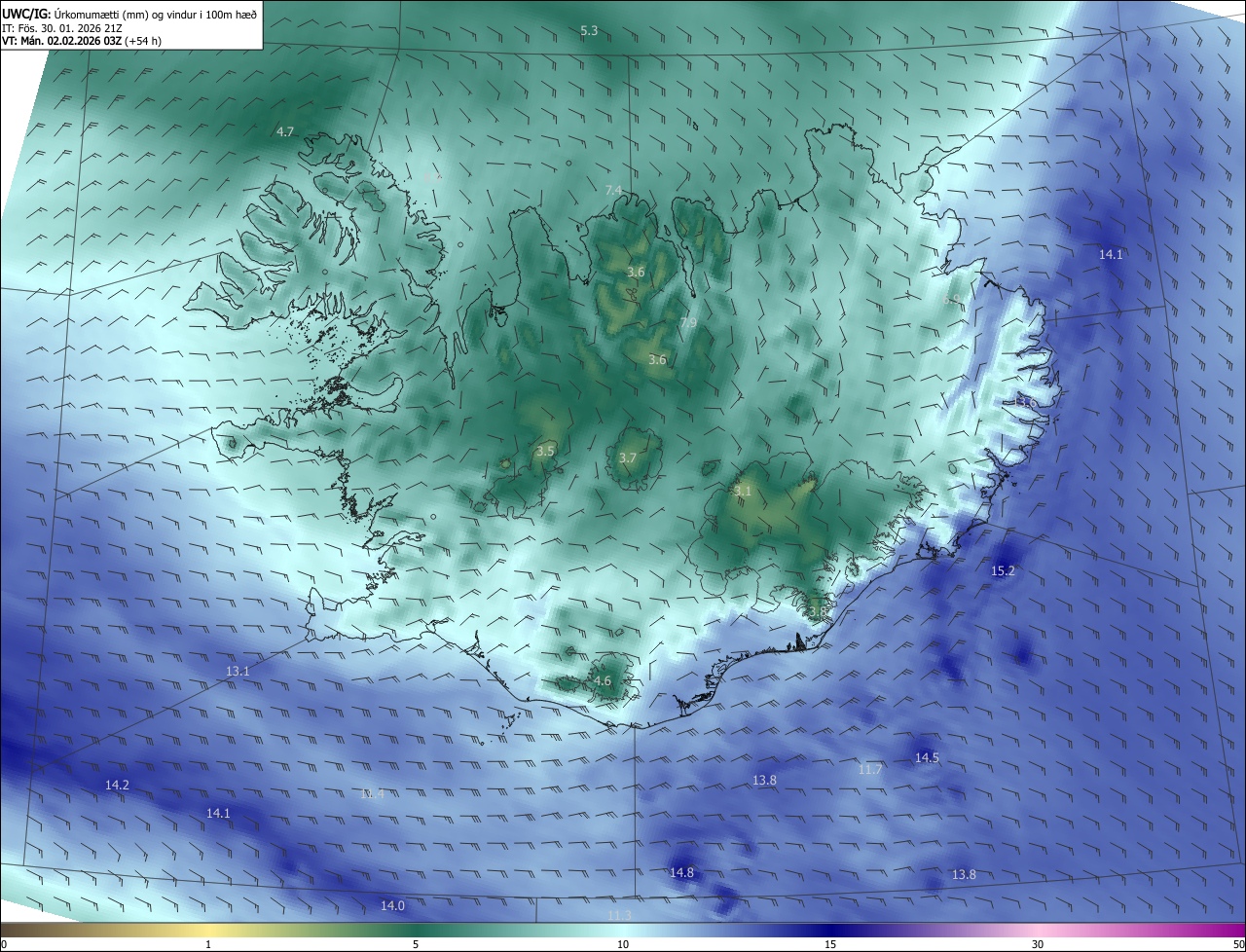
Task: Click the 3.1 value on the glacier
Action: (x=743, y=492)
